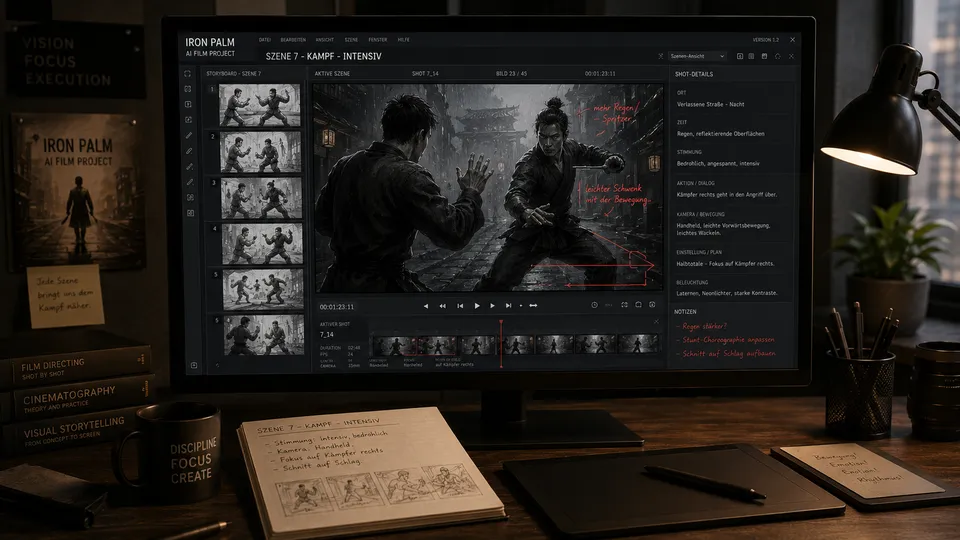
Task: Select storyboard thumbnail number 2
Action: click(x=261, y=152)
